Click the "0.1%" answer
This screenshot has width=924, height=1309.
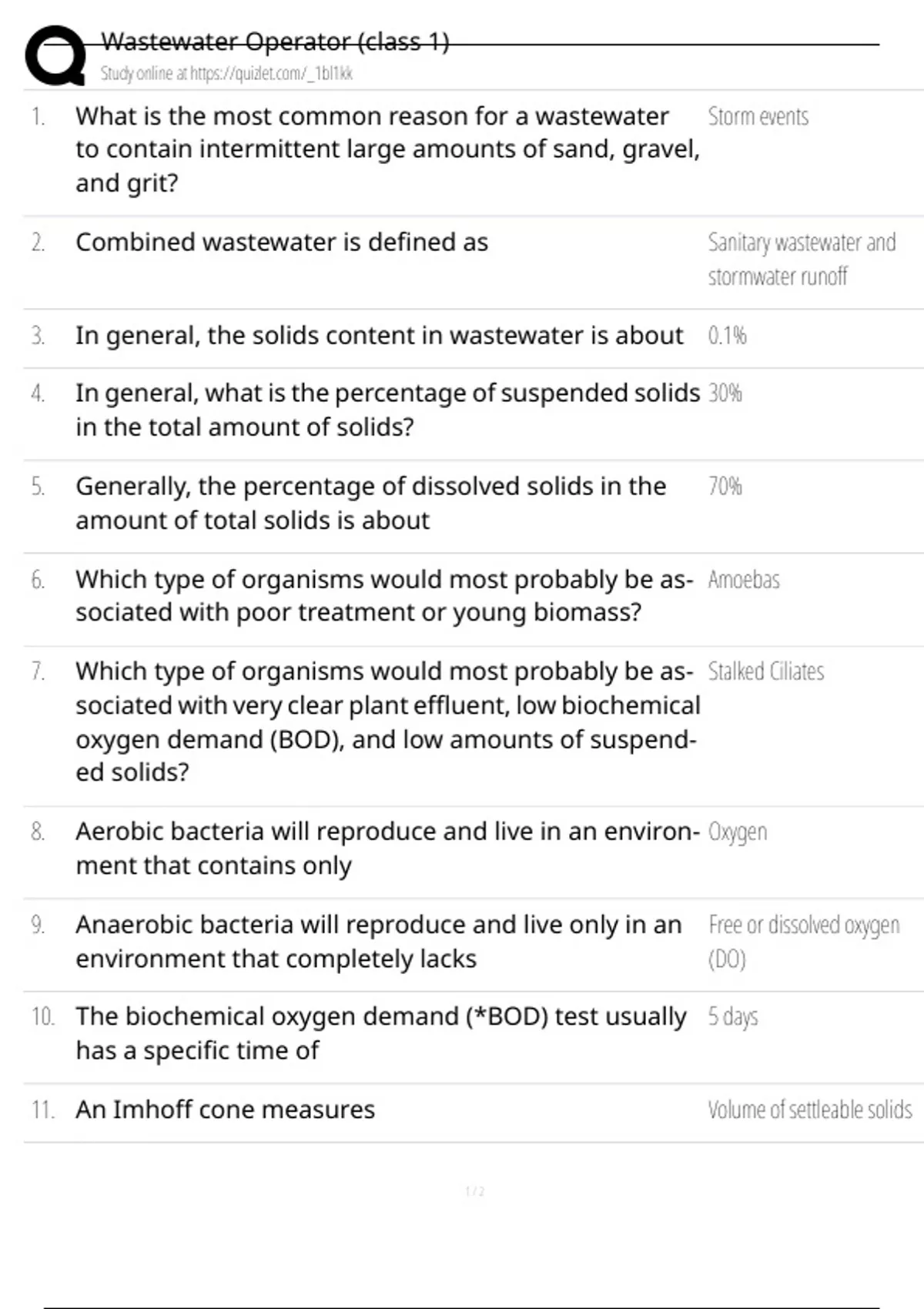(x=727, y=336)
